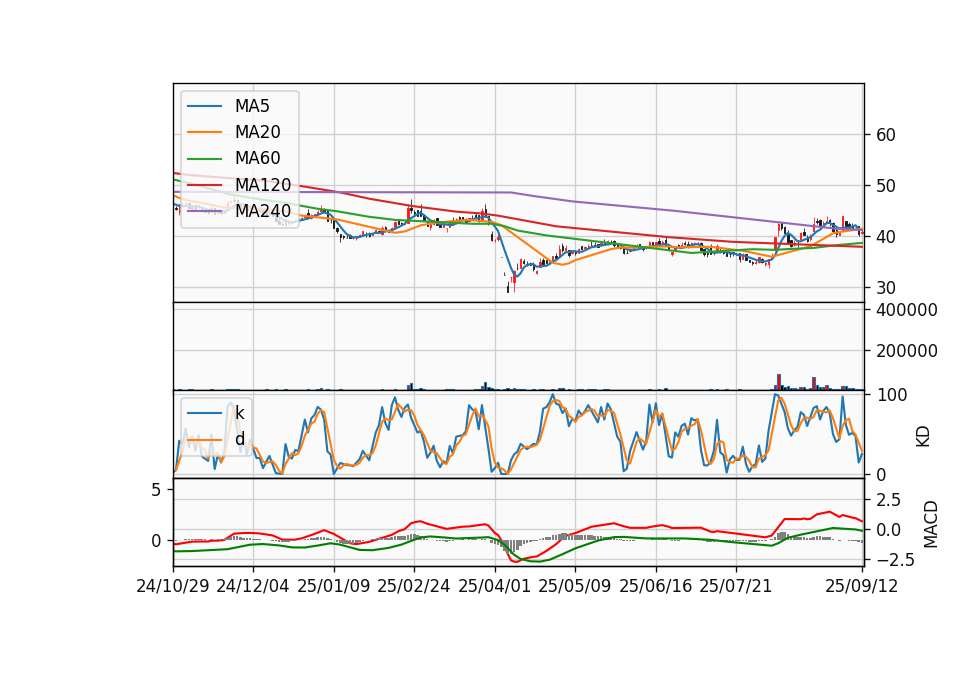Image resolution: width=960 pixels, height=690 pixels.
Task: Click date label 25/05/09
Action: 575,586
